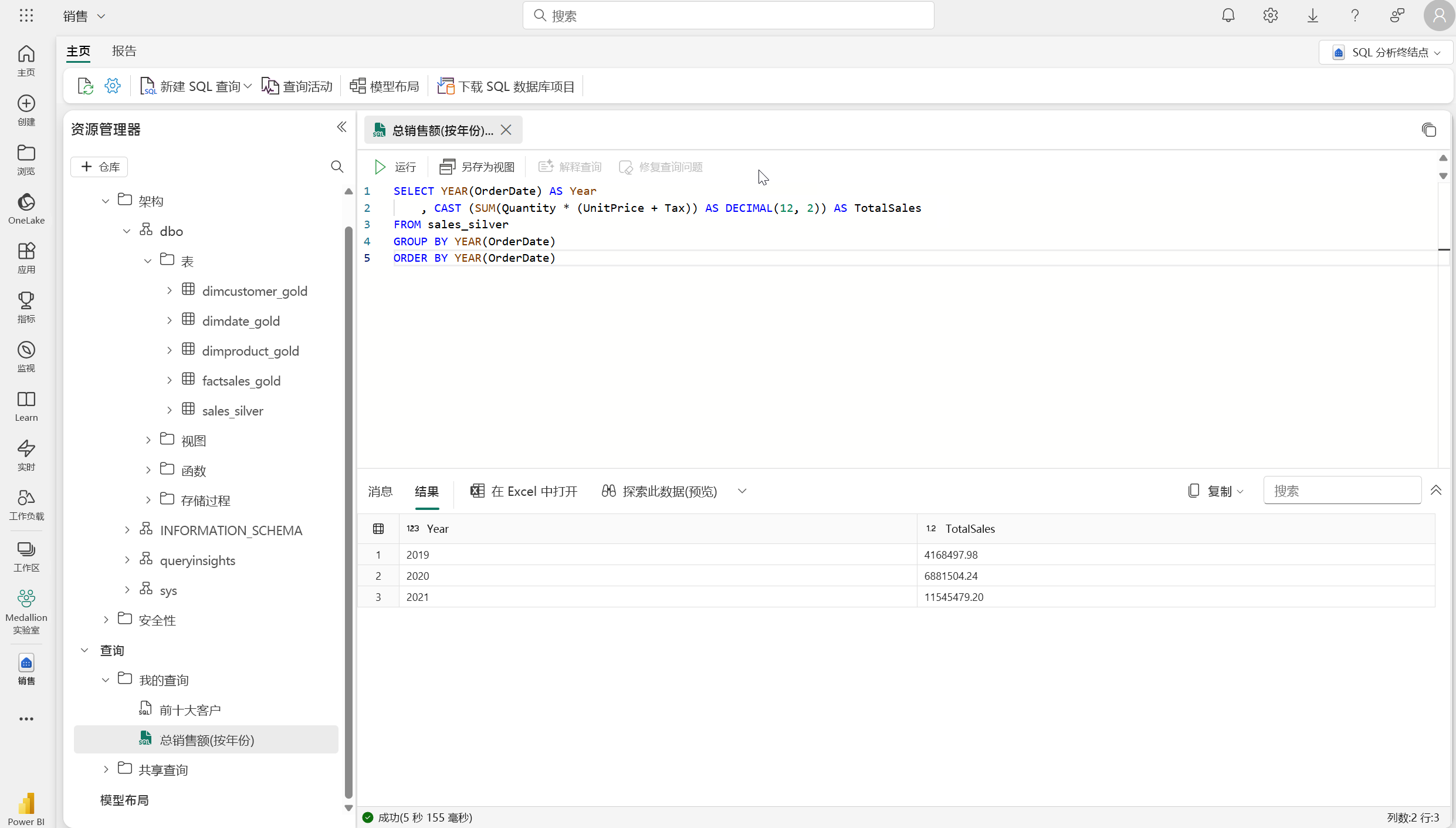Expand the dimcustomer_gold table
Viewport: 1456px width, 828px height.
[170, 291]
